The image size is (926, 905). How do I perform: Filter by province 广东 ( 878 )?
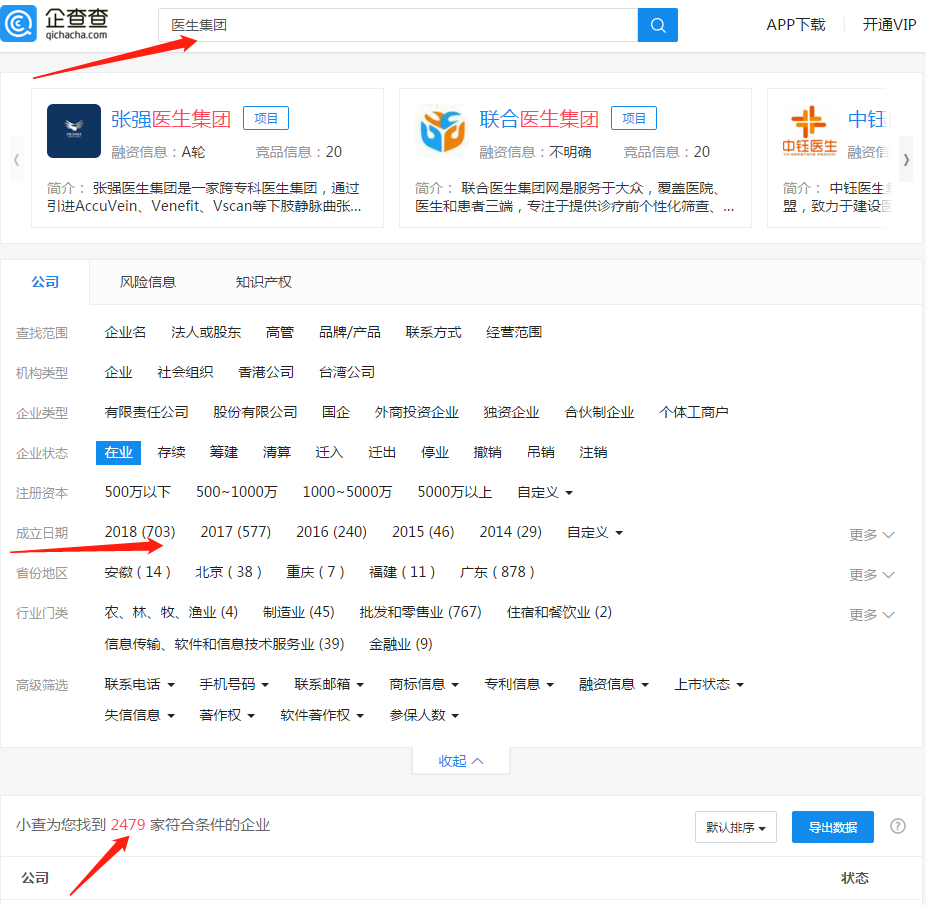(497, 572)
